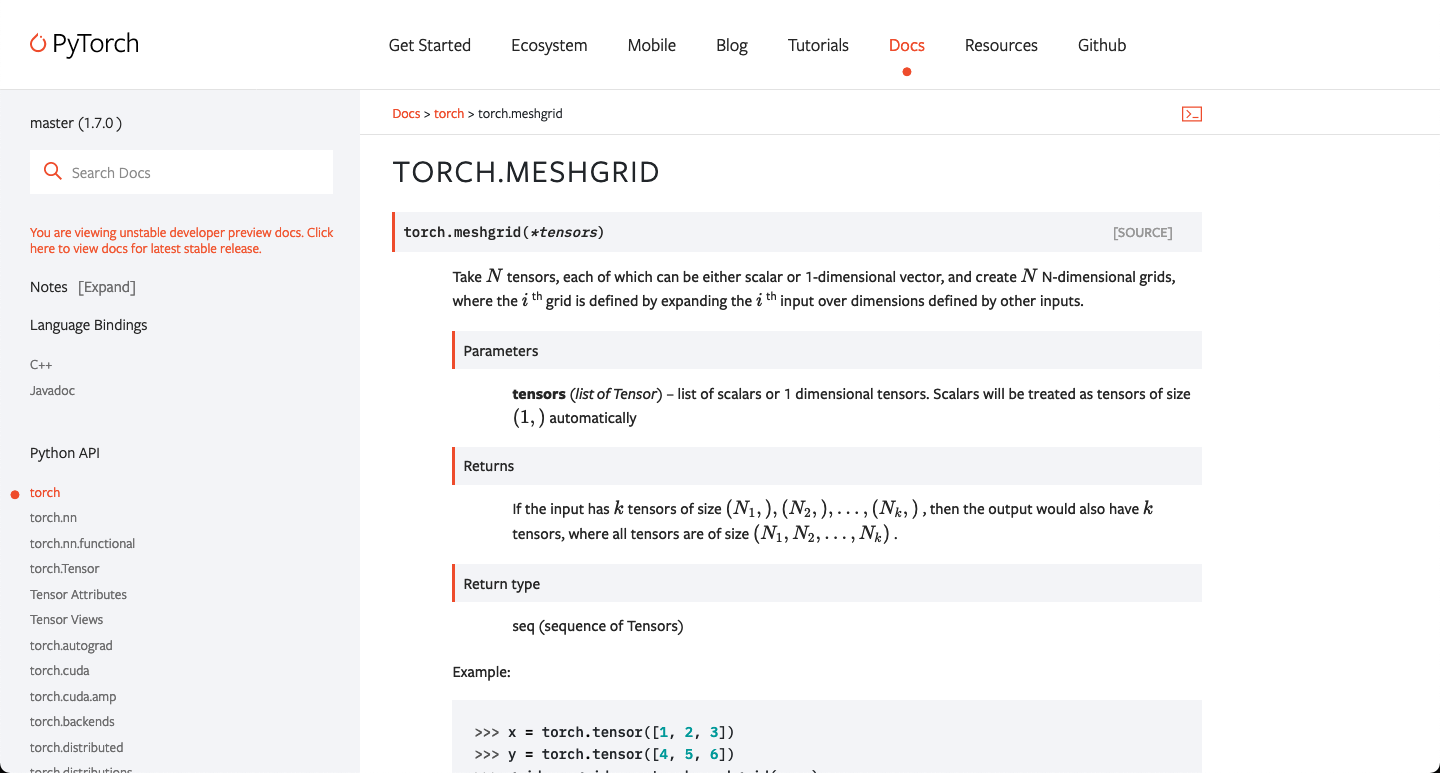This screenshot has width=1440, height=773.
Task: Go to the Mobile page
Action: pyautogui.click(x=652, y=45)
